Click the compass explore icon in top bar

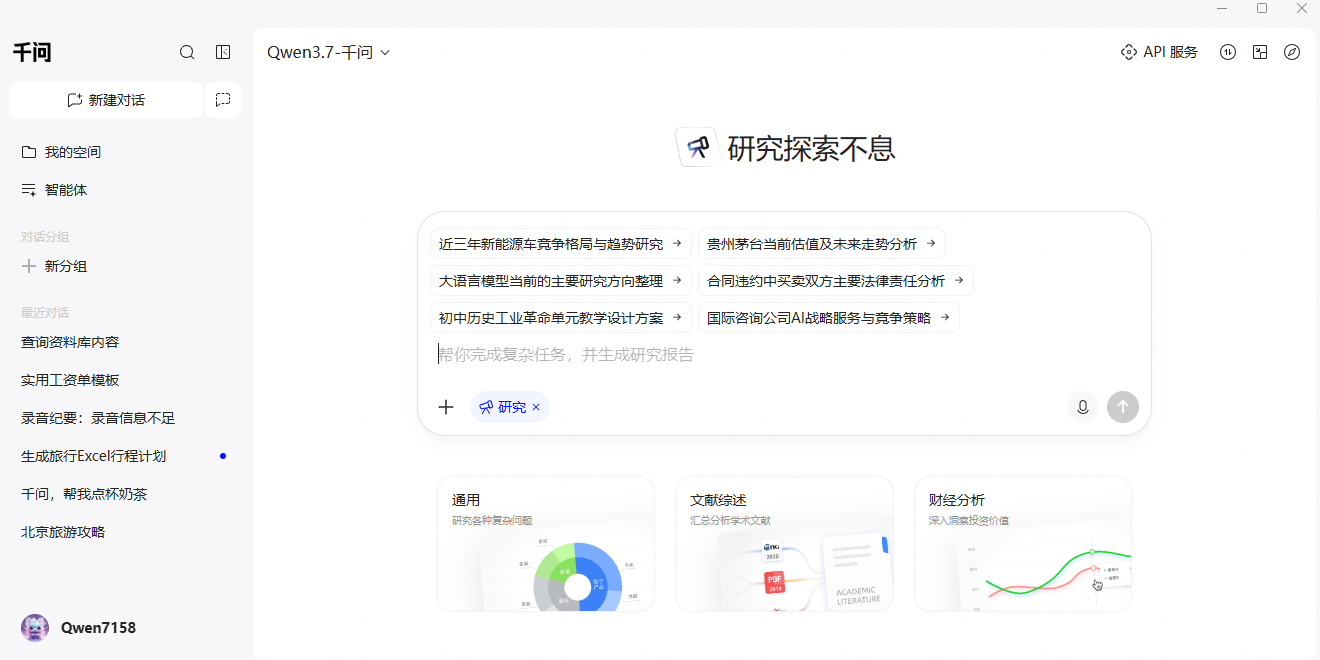1292,52
